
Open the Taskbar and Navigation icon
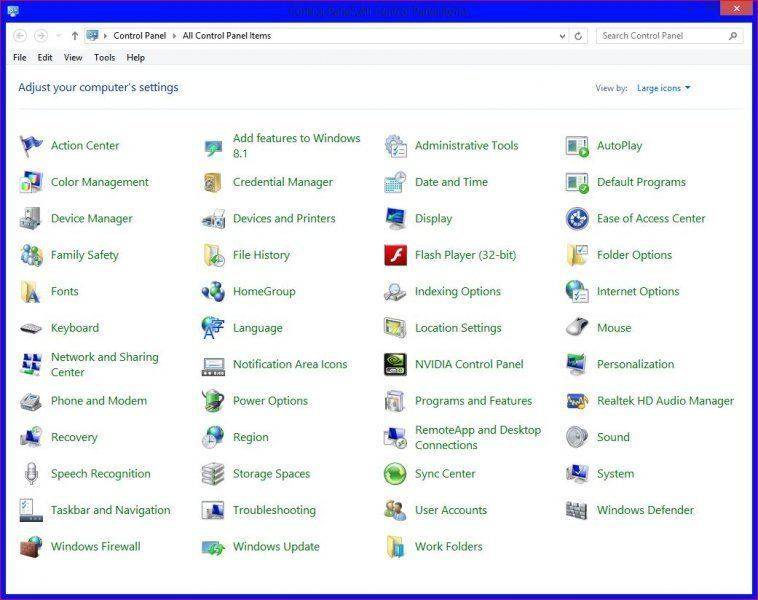click(x=31, y=510)
